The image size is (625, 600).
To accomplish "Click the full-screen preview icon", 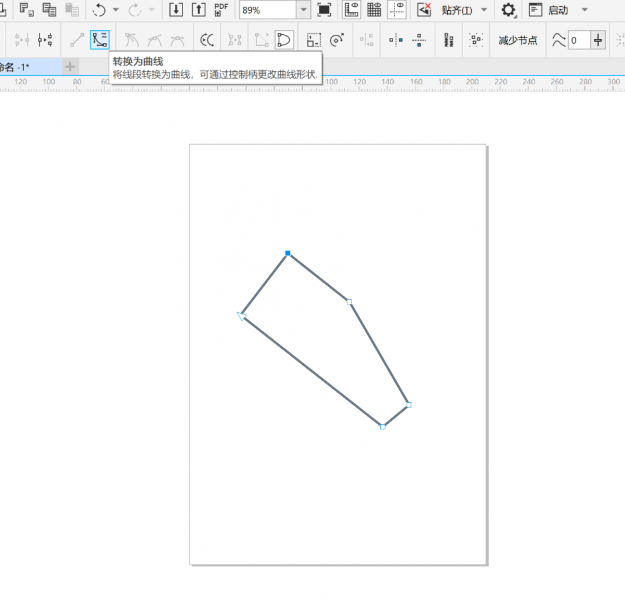I will point(324,10).
